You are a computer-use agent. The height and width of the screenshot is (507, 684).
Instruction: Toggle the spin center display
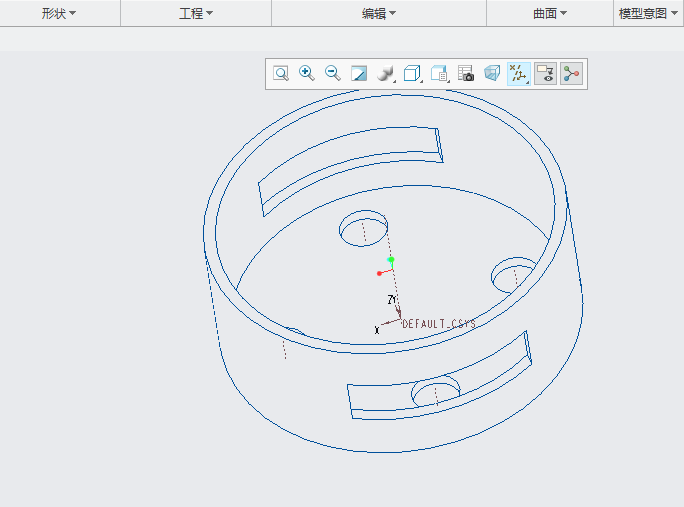571,74
